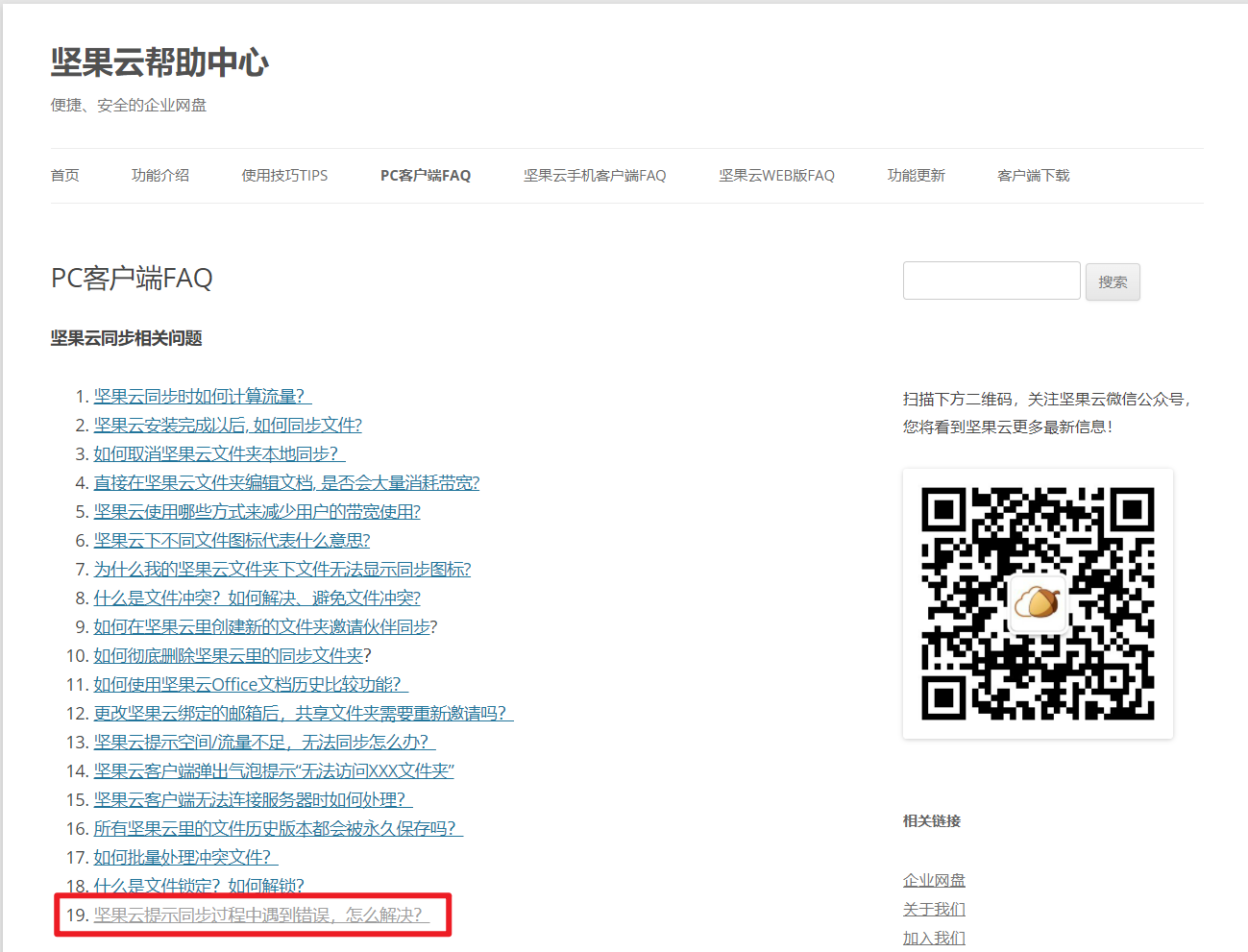Open FAQ 为什么我的坚果云文件夹下文件无法显示同步图标?
The image size is (1248, 952).
pyautogui.click(x=282, y=569)
